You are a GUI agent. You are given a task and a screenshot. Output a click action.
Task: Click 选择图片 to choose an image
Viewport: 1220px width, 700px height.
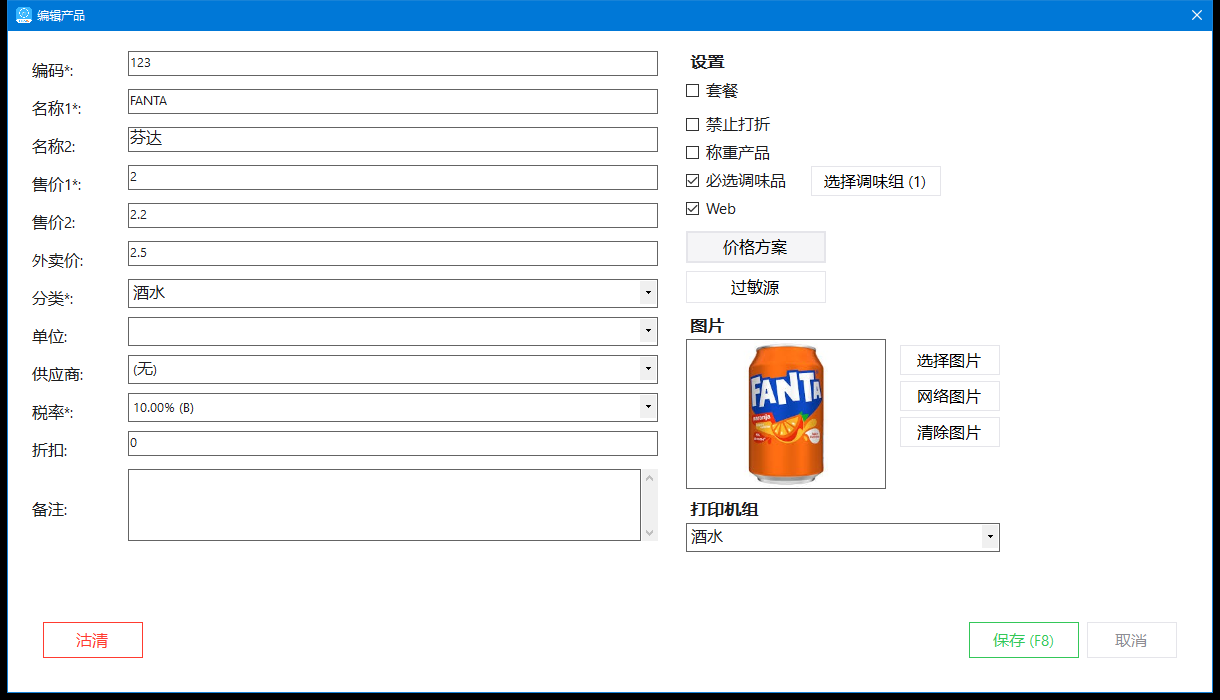click(x=949, y=361)
